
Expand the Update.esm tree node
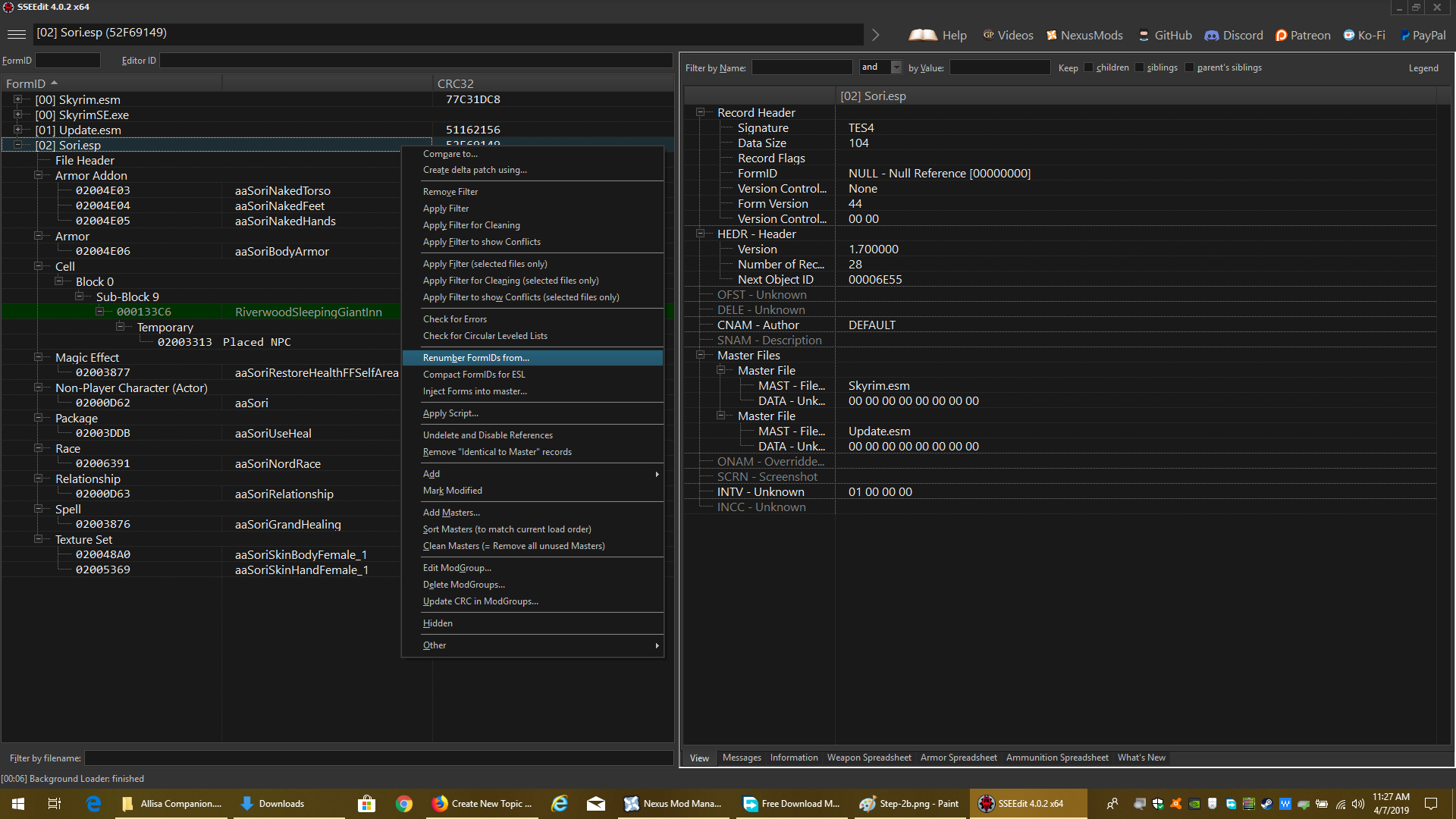tap(17, 130)
